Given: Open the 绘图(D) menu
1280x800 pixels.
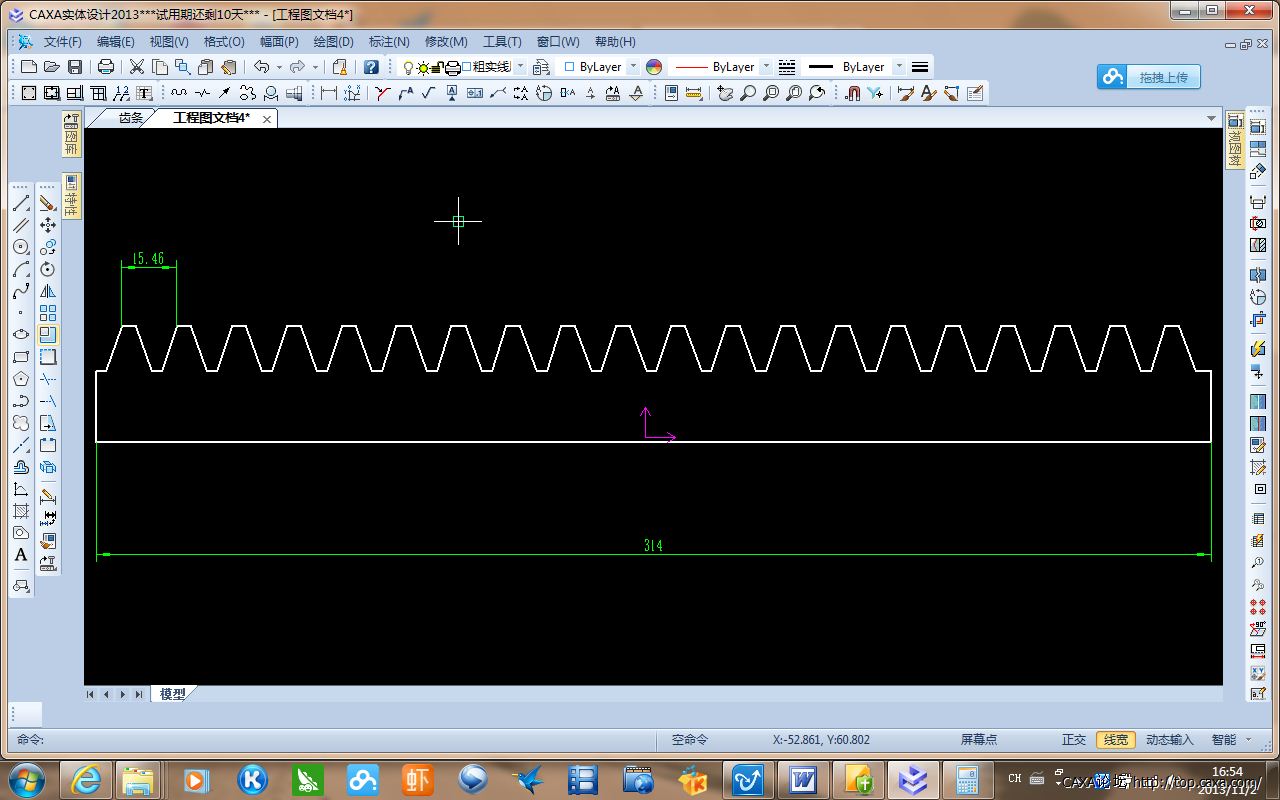Looking at the screenshot, I should [334, 42].
